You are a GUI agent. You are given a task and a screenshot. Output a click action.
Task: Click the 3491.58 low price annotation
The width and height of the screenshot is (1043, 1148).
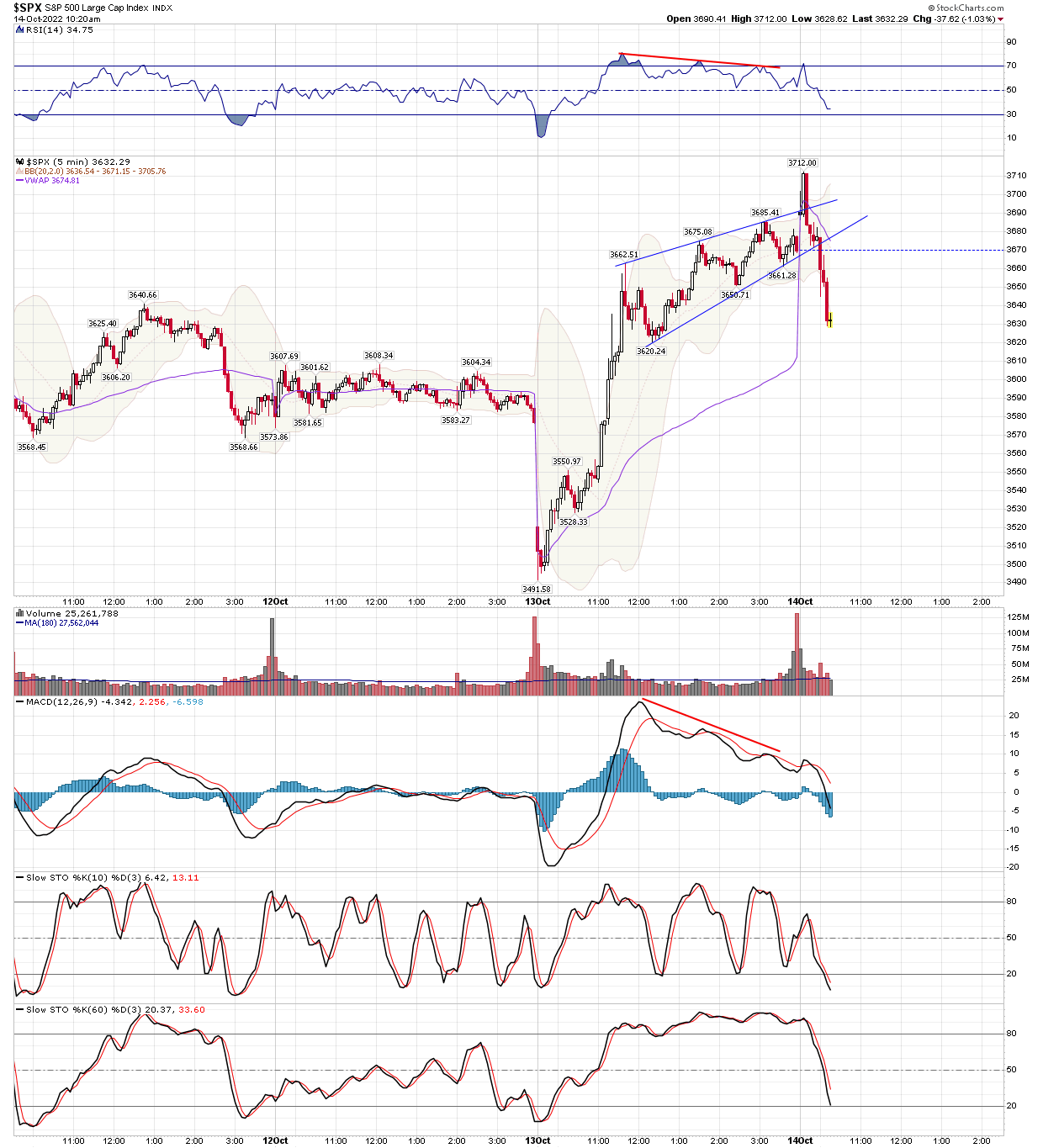click(537, 590)
